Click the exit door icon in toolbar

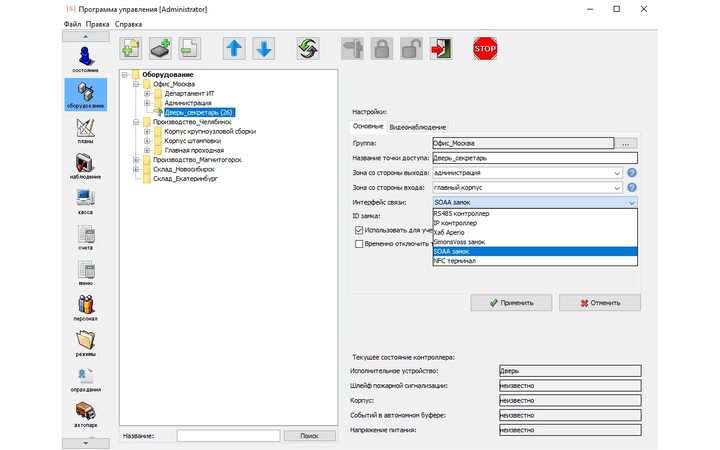coord(442,47)
